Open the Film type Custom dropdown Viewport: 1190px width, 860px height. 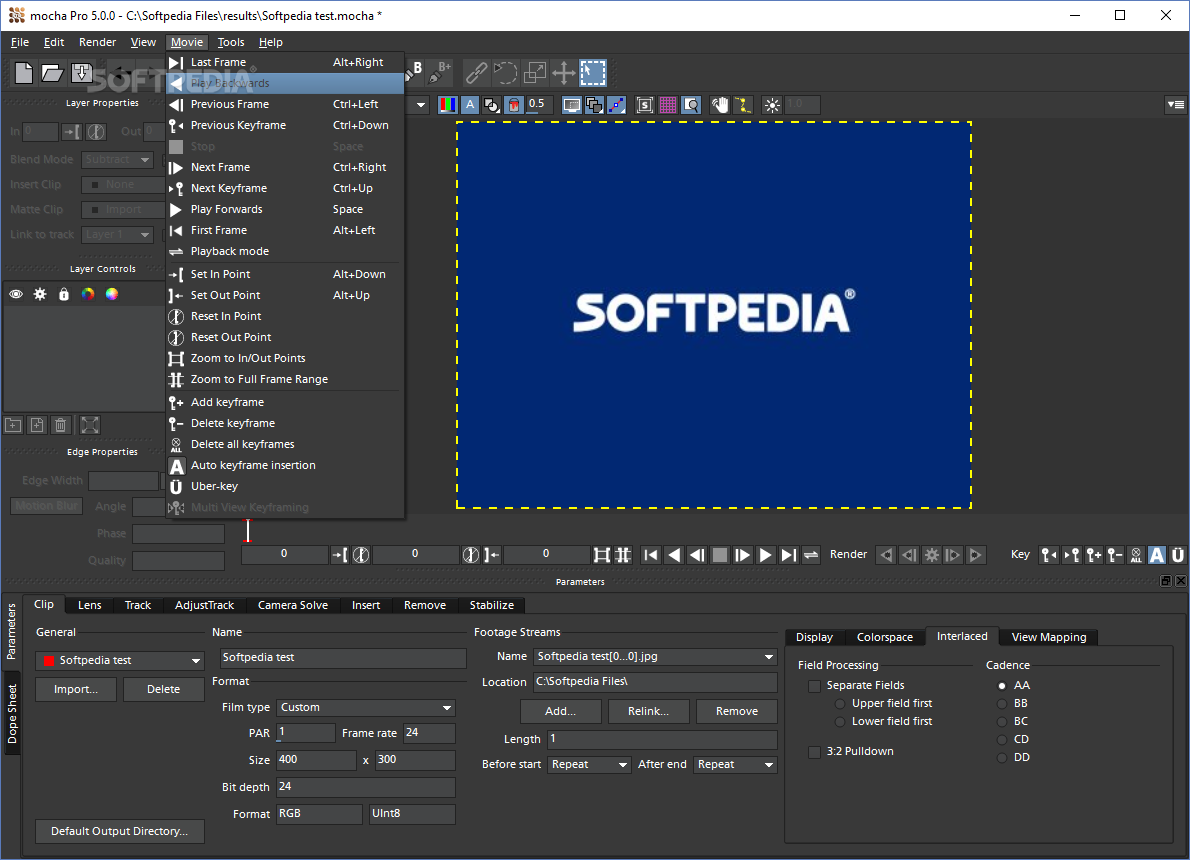[366, 707]
